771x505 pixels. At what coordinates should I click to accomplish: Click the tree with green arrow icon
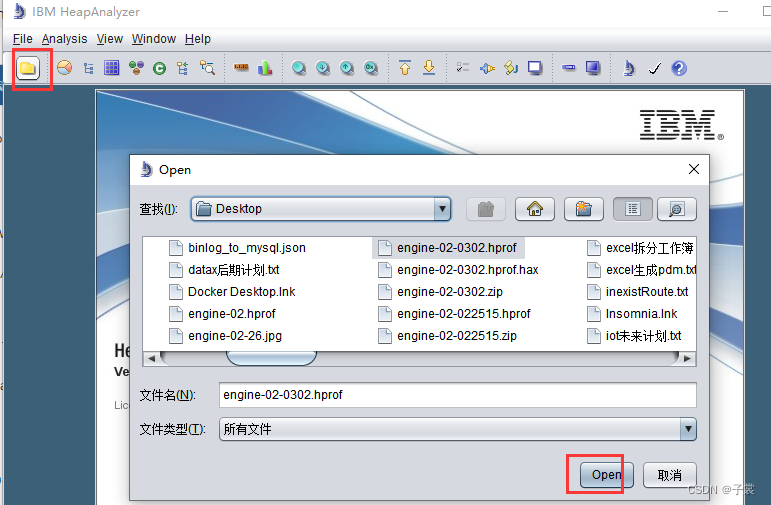183,68
